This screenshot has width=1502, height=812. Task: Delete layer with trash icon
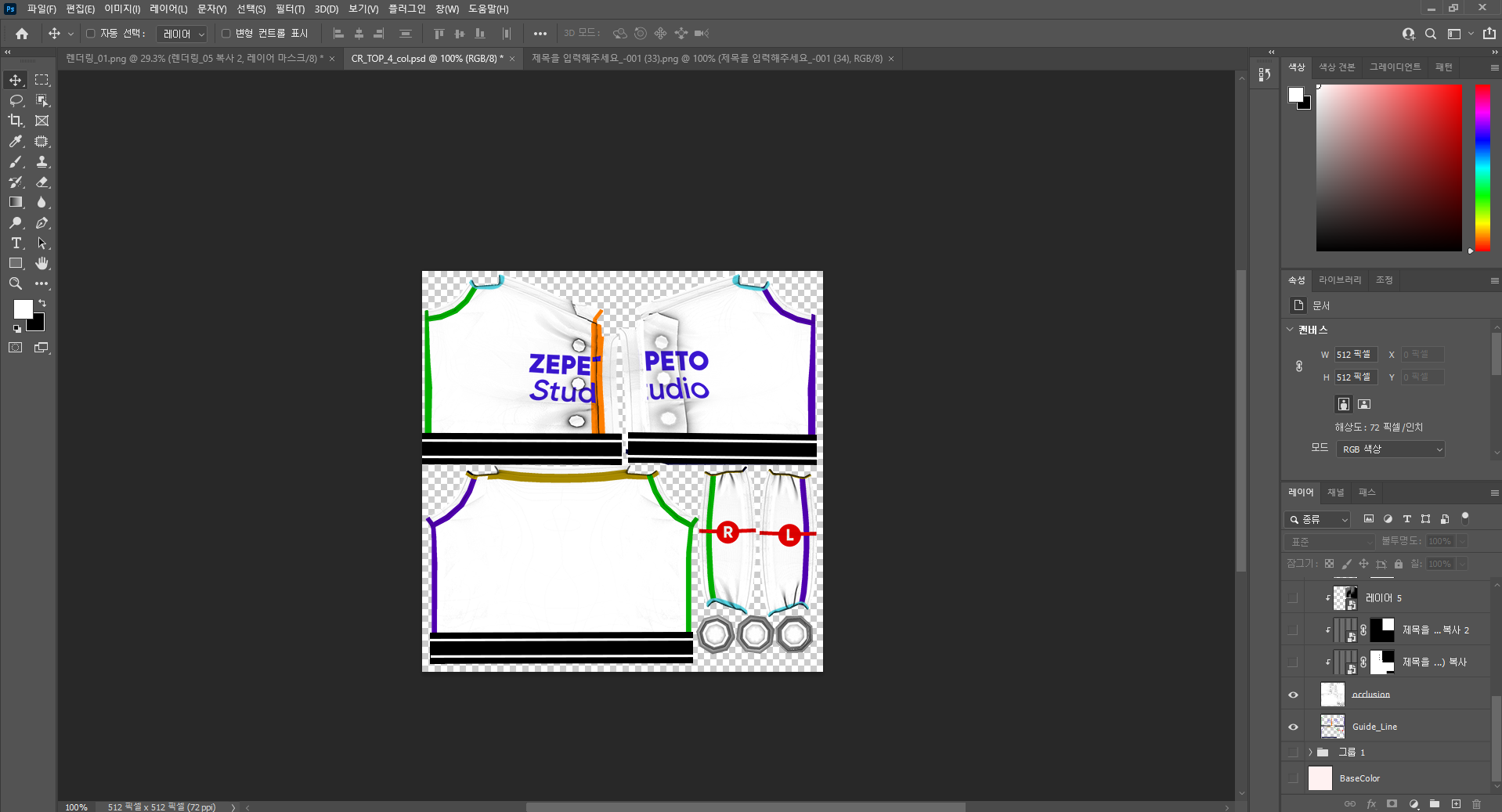click(1476, 803)
